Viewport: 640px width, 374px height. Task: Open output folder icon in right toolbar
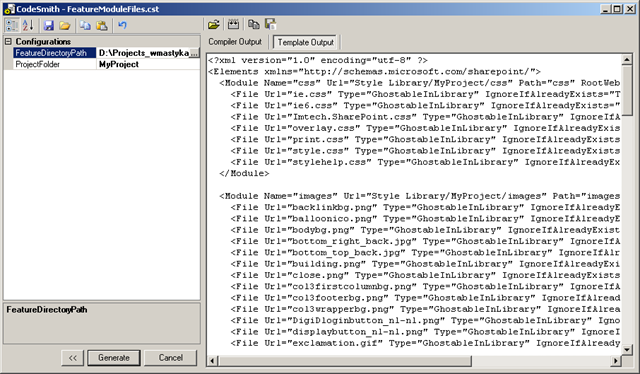pyautogui.click(x=213, y=24)
